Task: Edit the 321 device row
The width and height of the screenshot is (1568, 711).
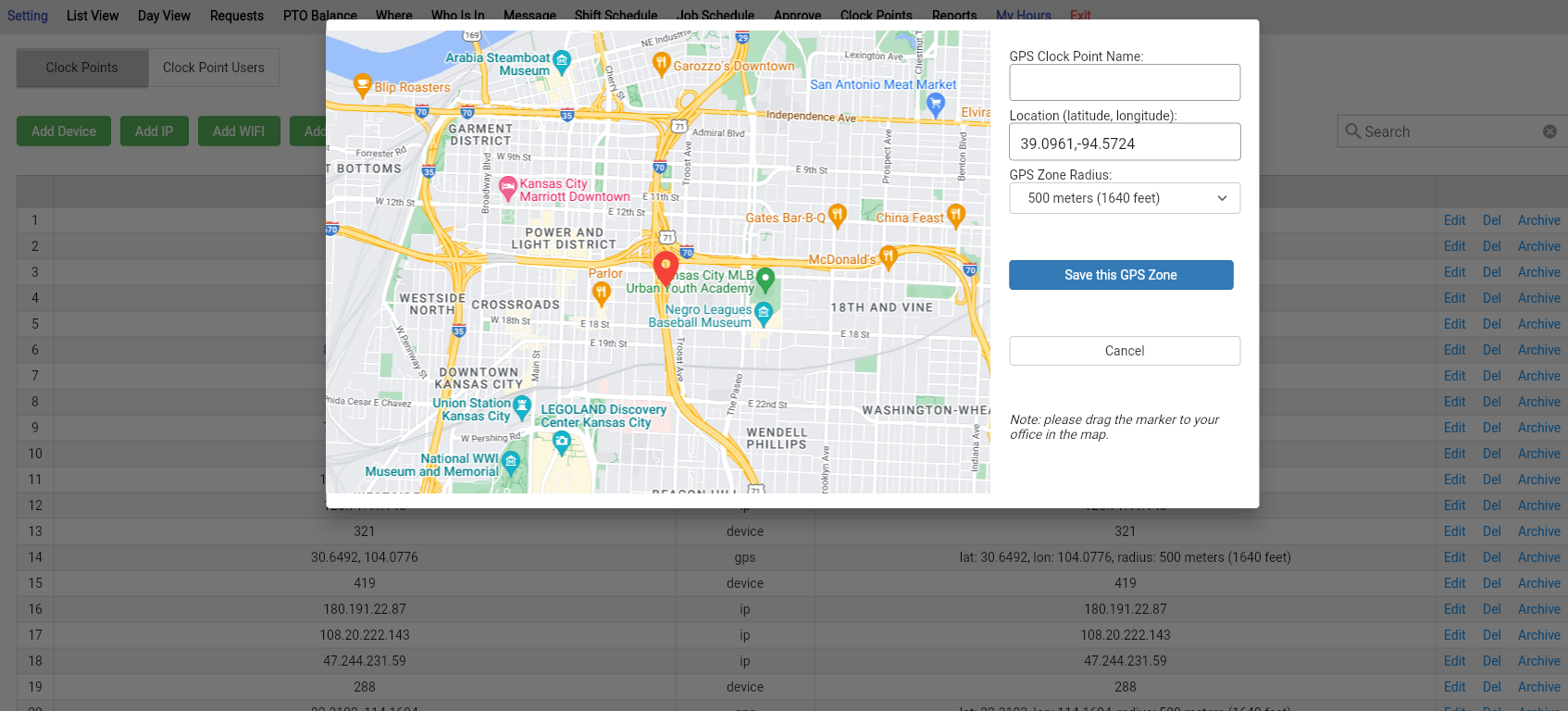Action: click(x=1454, y=531)
